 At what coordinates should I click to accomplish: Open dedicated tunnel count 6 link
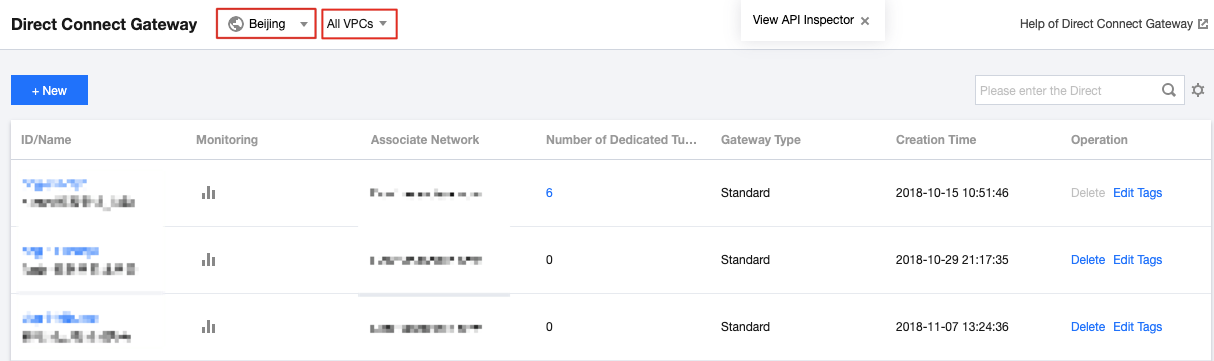(x=549, y=193)
